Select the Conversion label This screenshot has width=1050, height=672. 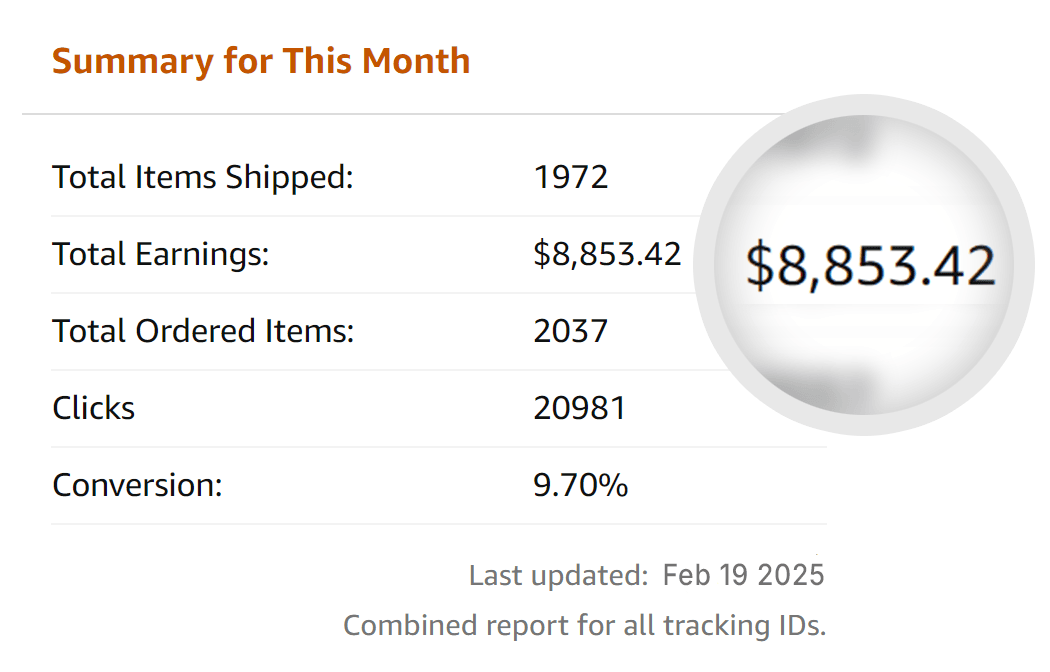137,485
